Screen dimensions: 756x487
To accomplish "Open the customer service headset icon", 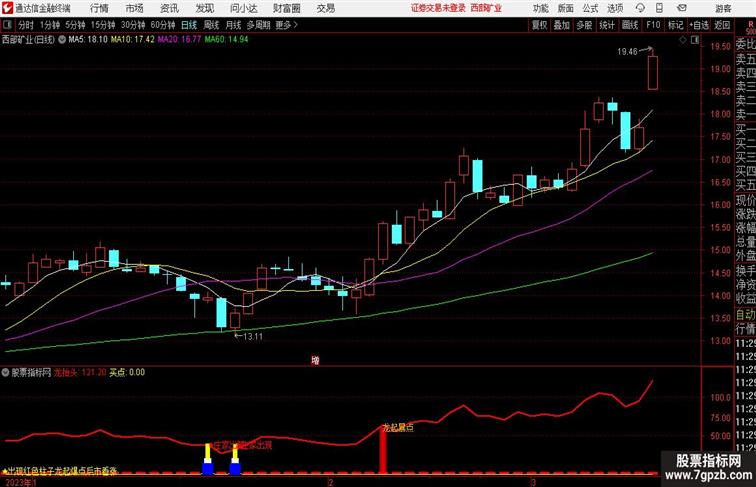I will [x=640, y=8].
